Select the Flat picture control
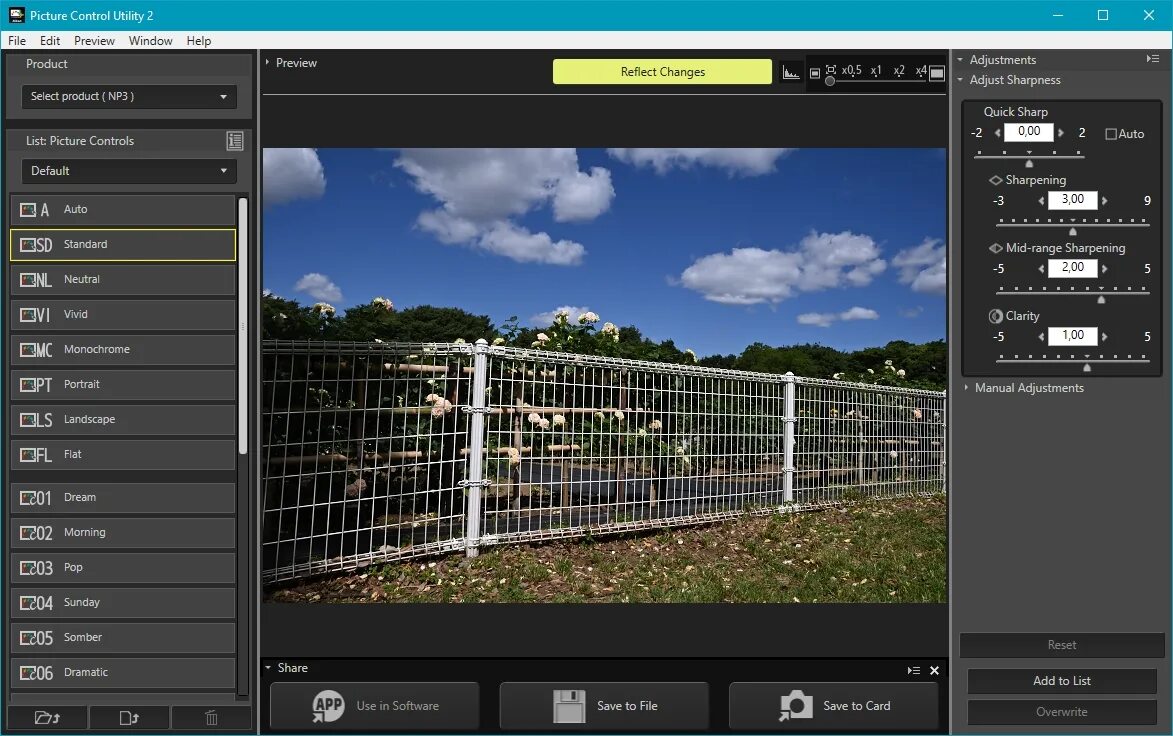Screen dimensions: 1173x736 (123, 455)
